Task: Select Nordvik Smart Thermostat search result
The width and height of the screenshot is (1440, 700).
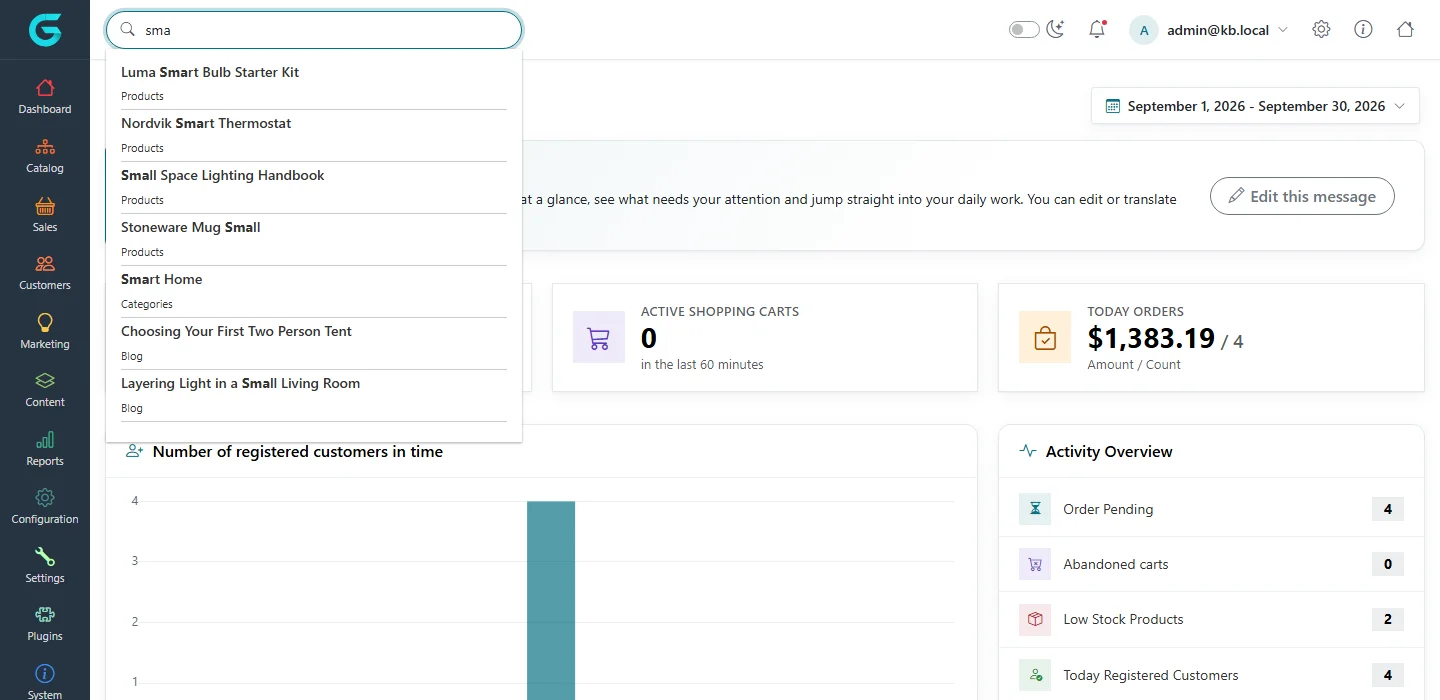Action: pos(314,136)
